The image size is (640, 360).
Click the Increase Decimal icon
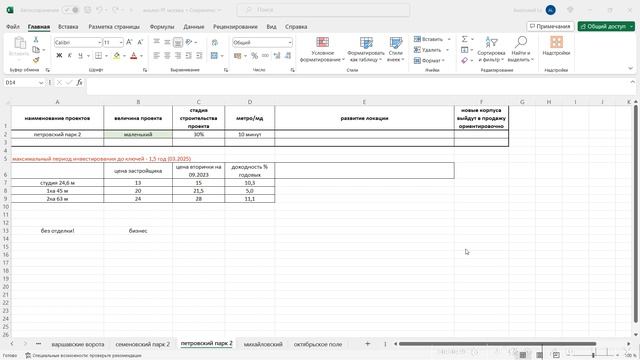[277, 56]
